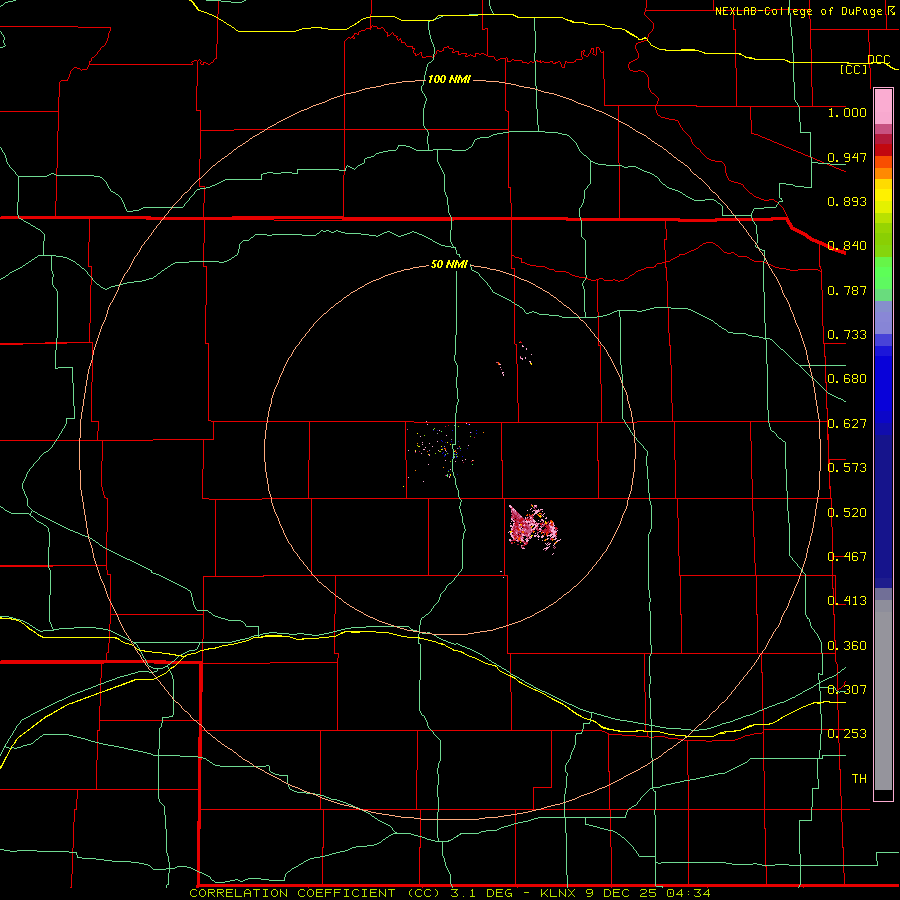The width and height of the screenshot is (900, 900).
Task: Click the 0.360 scale value
Action: point(847,646)
